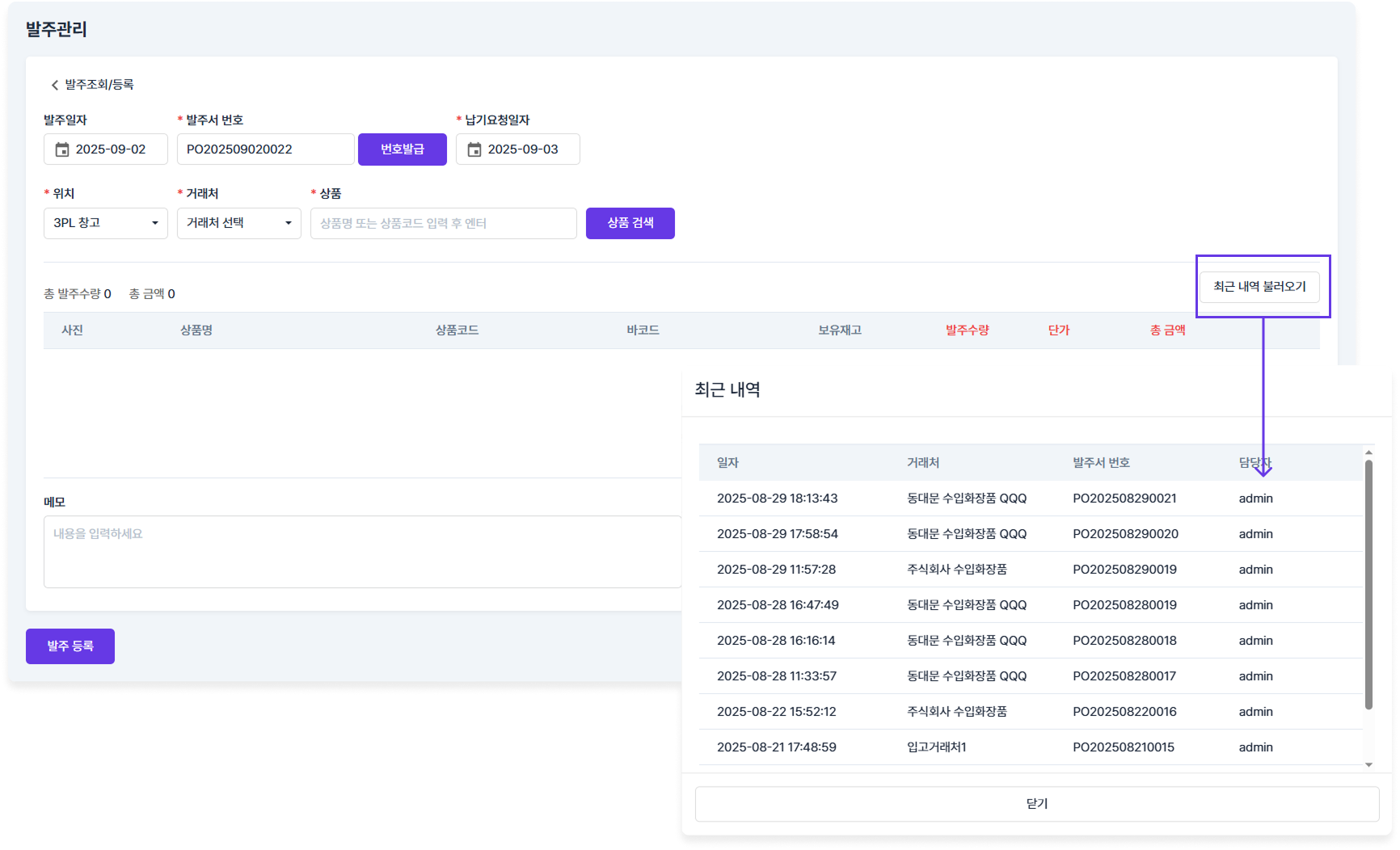Screen dimensions: 1400x850
Task: Select history row PO202508220016
Action: [1124, 712]
